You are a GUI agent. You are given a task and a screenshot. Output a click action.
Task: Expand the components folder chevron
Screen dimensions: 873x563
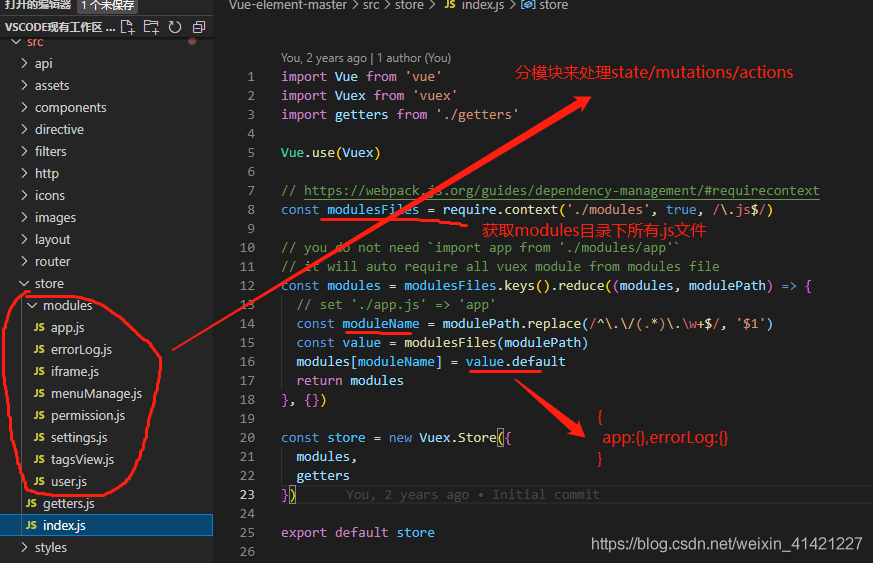[x=24, y=107]
